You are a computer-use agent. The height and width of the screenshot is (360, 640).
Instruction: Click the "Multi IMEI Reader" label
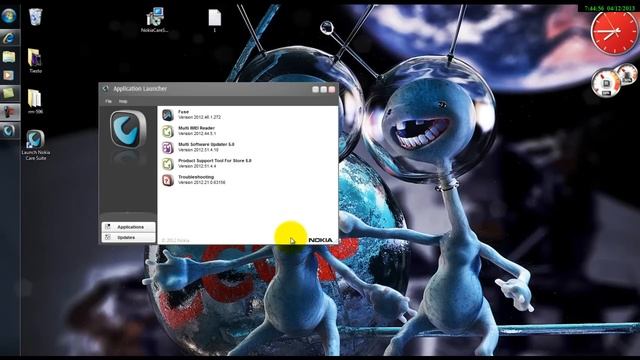click(x=196, y=128)
